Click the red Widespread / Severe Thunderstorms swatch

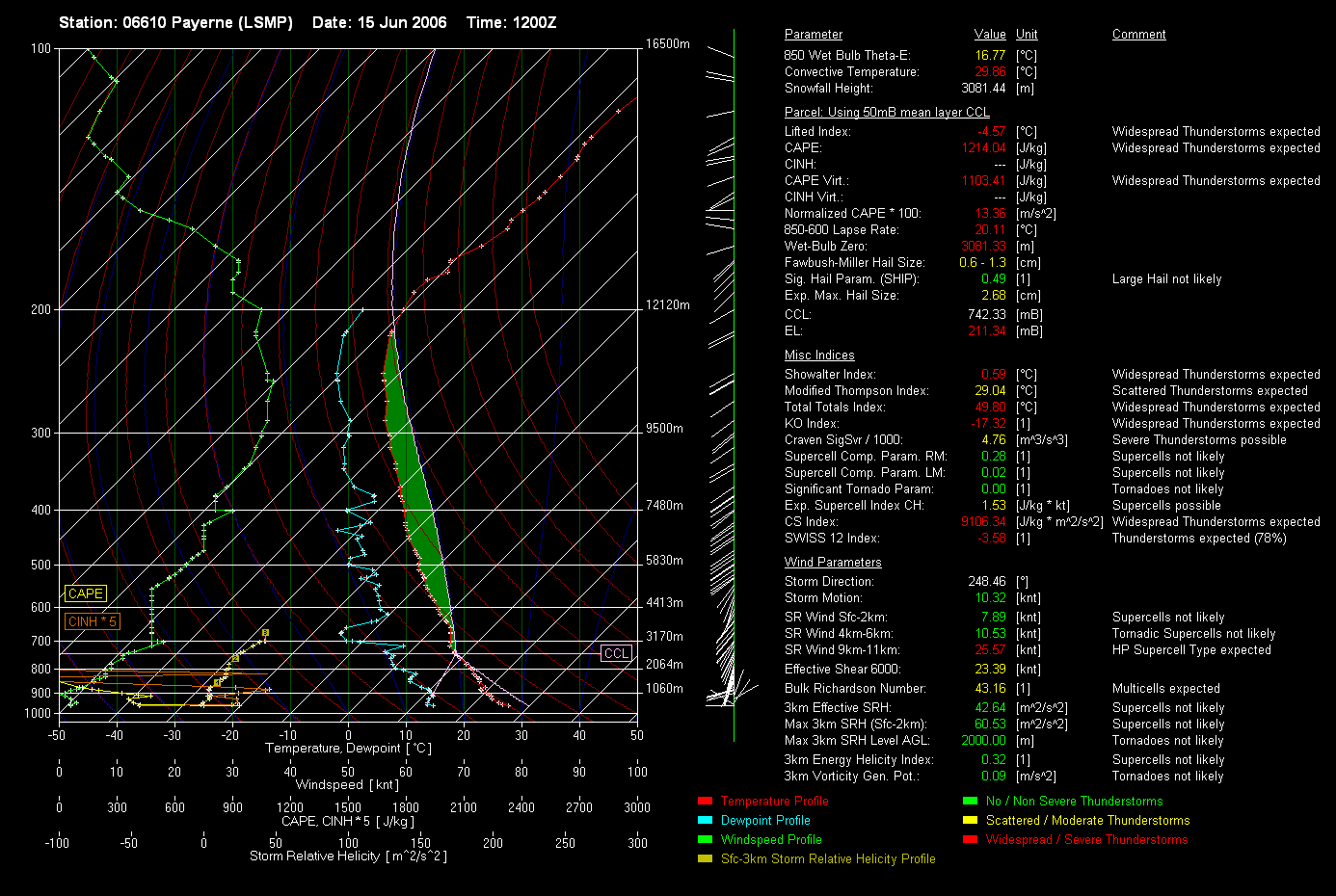(970, 839)
